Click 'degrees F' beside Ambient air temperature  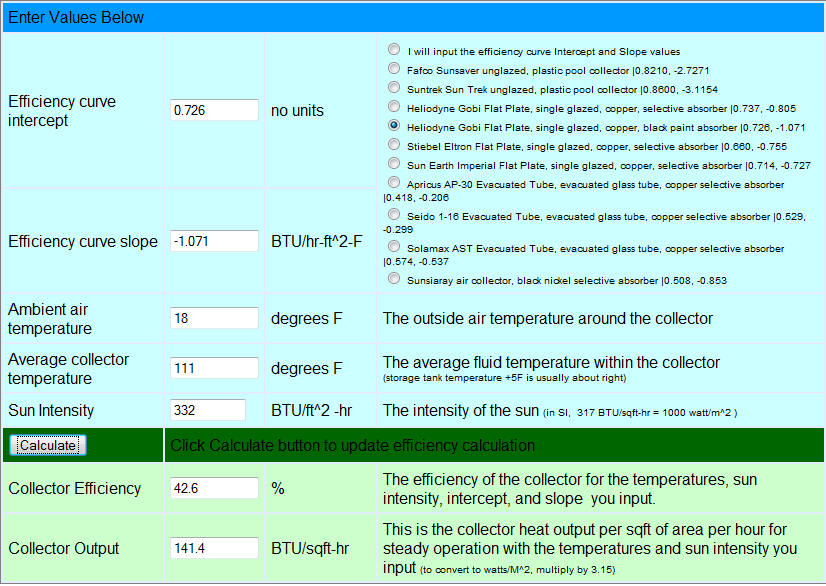tap(307, 318)
